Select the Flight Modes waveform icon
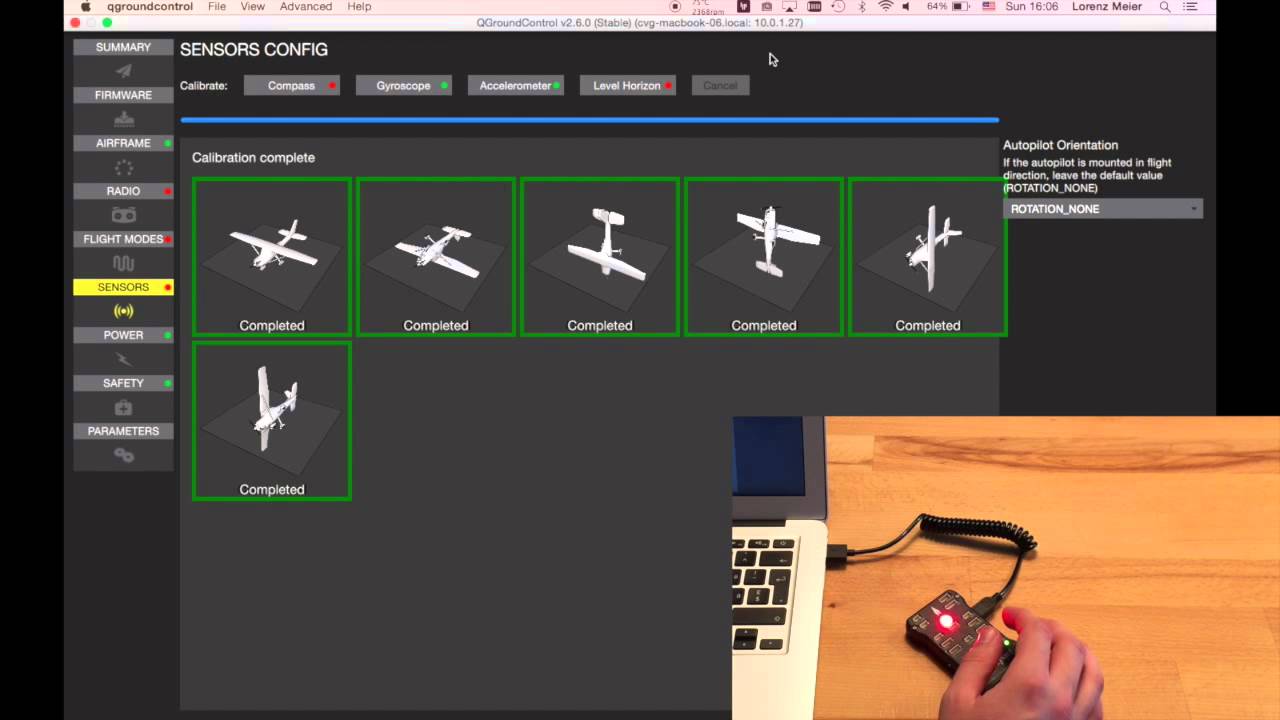 (x=123, y=263)
